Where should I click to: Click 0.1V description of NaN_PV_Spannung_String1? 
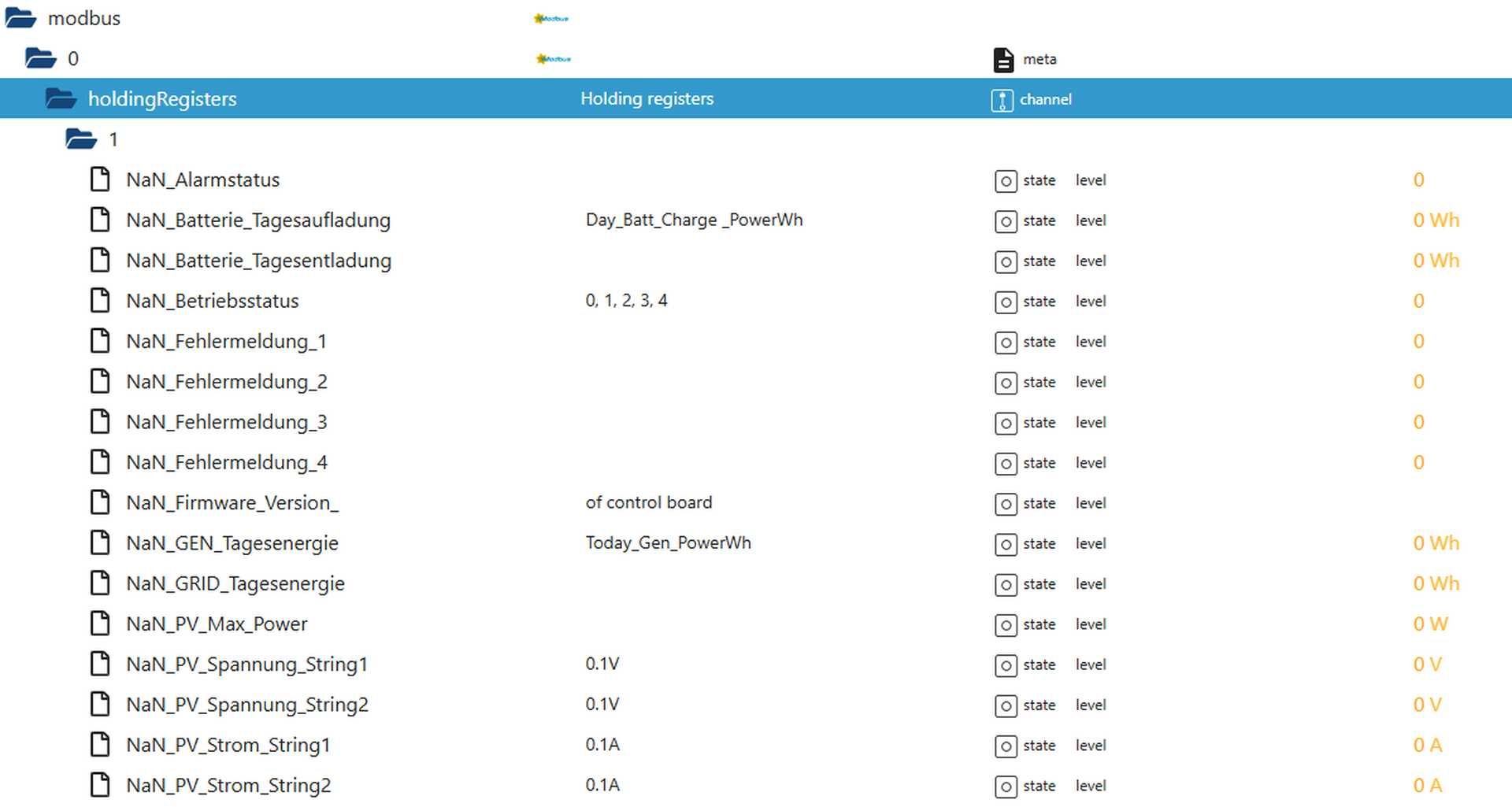[602, 664]
